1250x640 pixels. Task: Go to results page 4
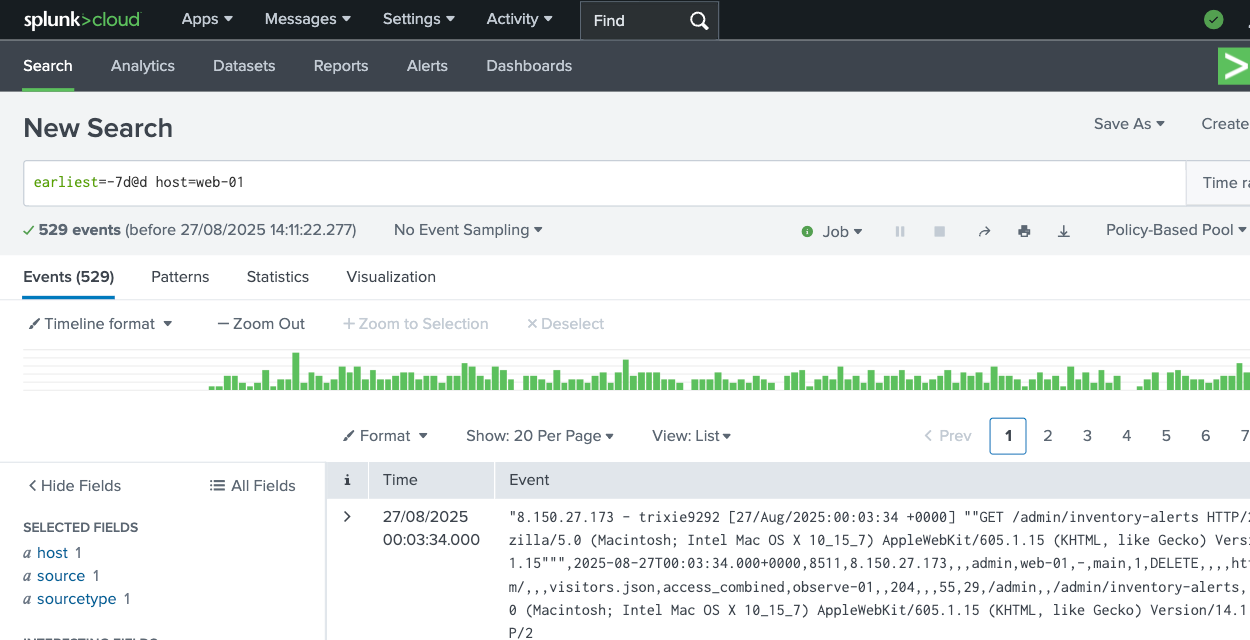tap(1127, 436)
